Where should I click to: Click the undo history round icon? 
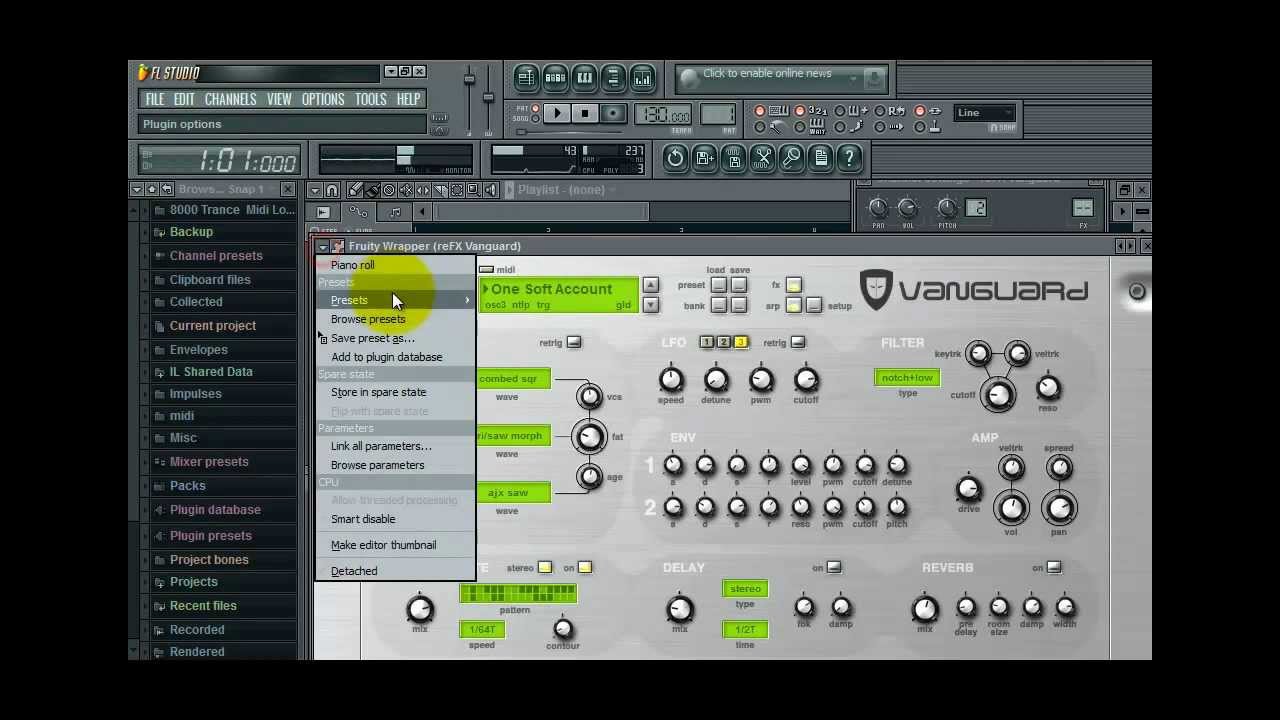point(675,158)
